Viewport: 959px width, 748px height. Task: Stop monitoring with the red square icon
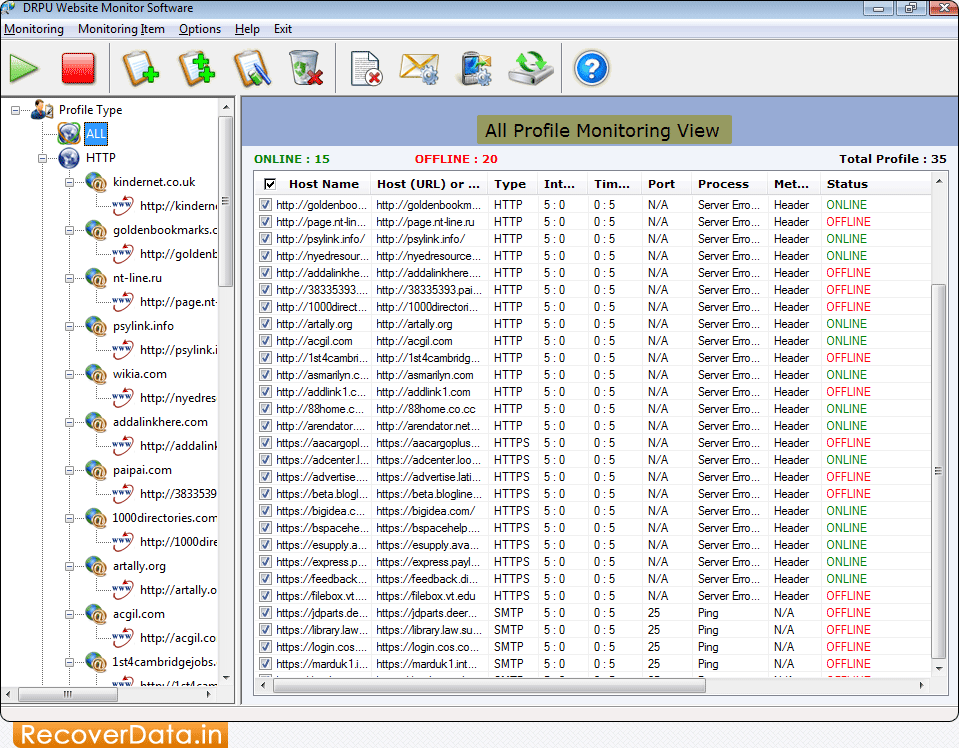click(x=78, y=68)
